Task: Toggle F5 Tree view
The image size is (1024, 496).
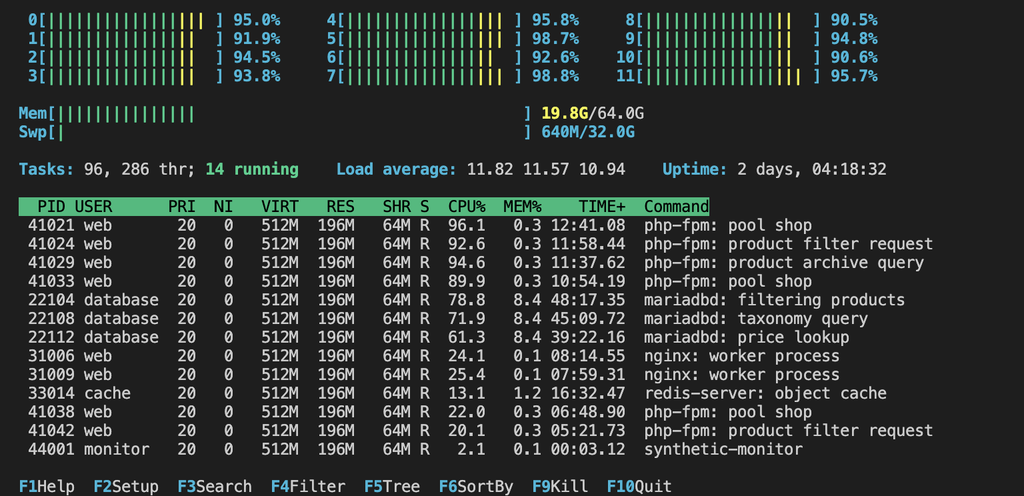Action: (x=392, y=487)
